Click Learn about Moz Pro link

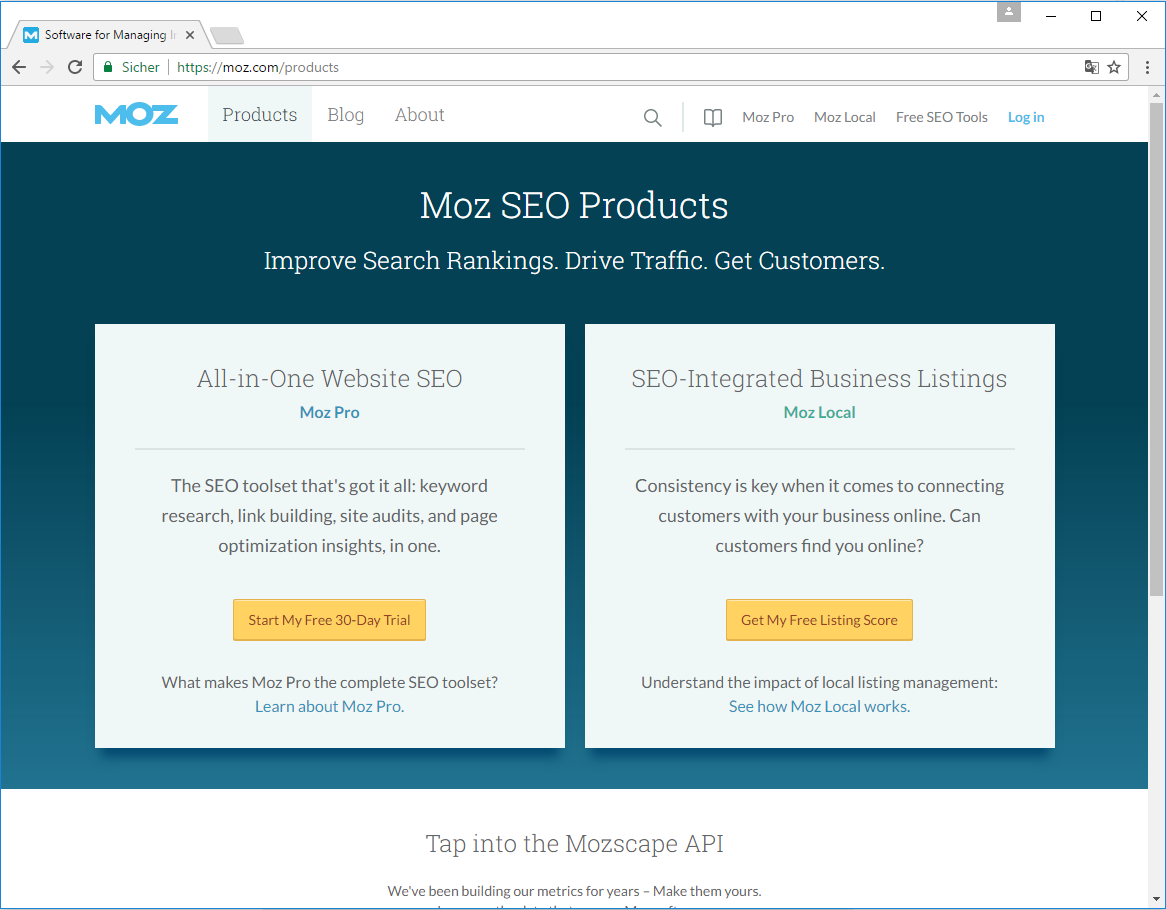tap(329, 706)
